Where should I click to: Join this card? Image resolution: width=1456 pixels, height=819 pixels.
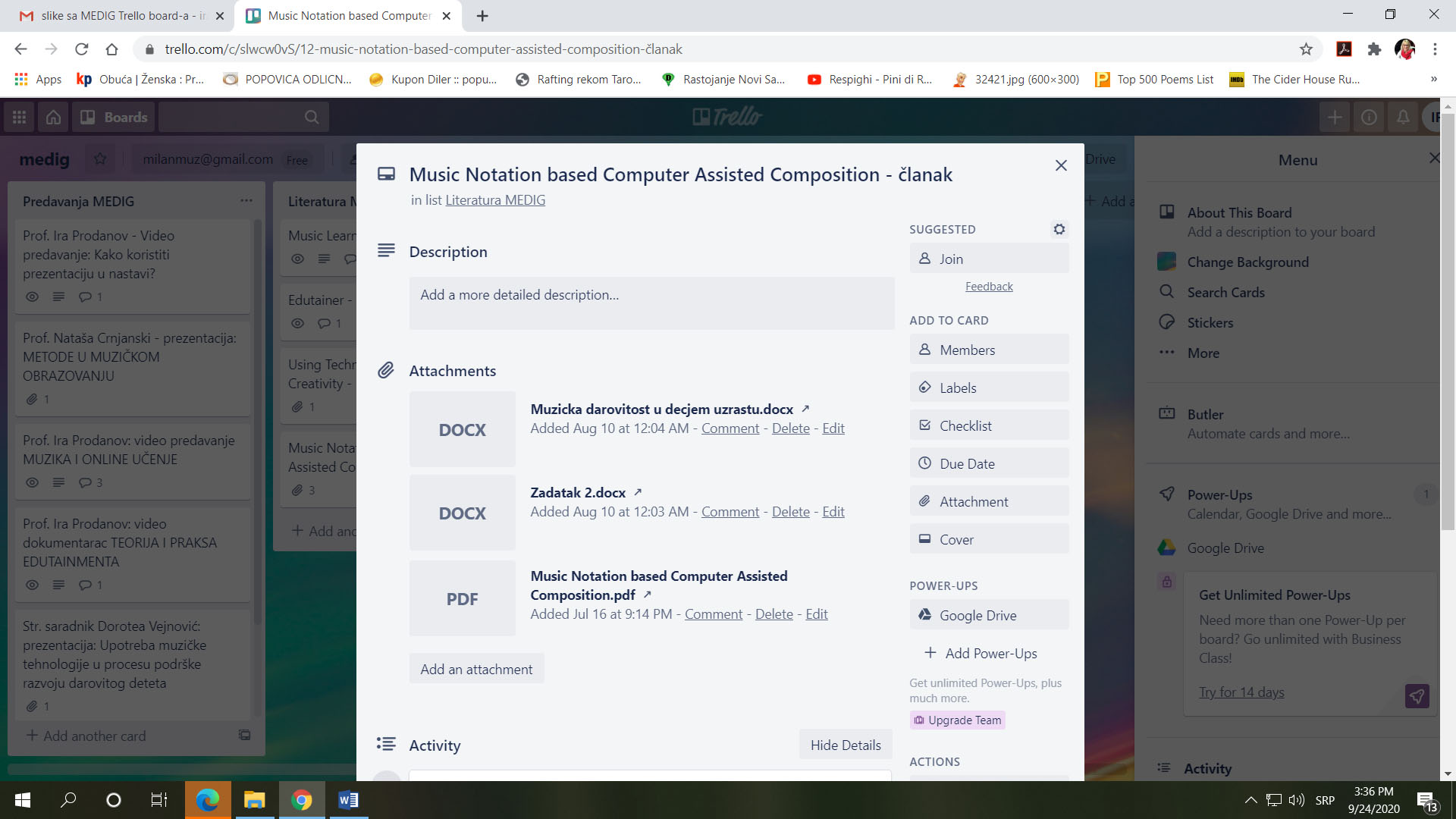(989, 259)
